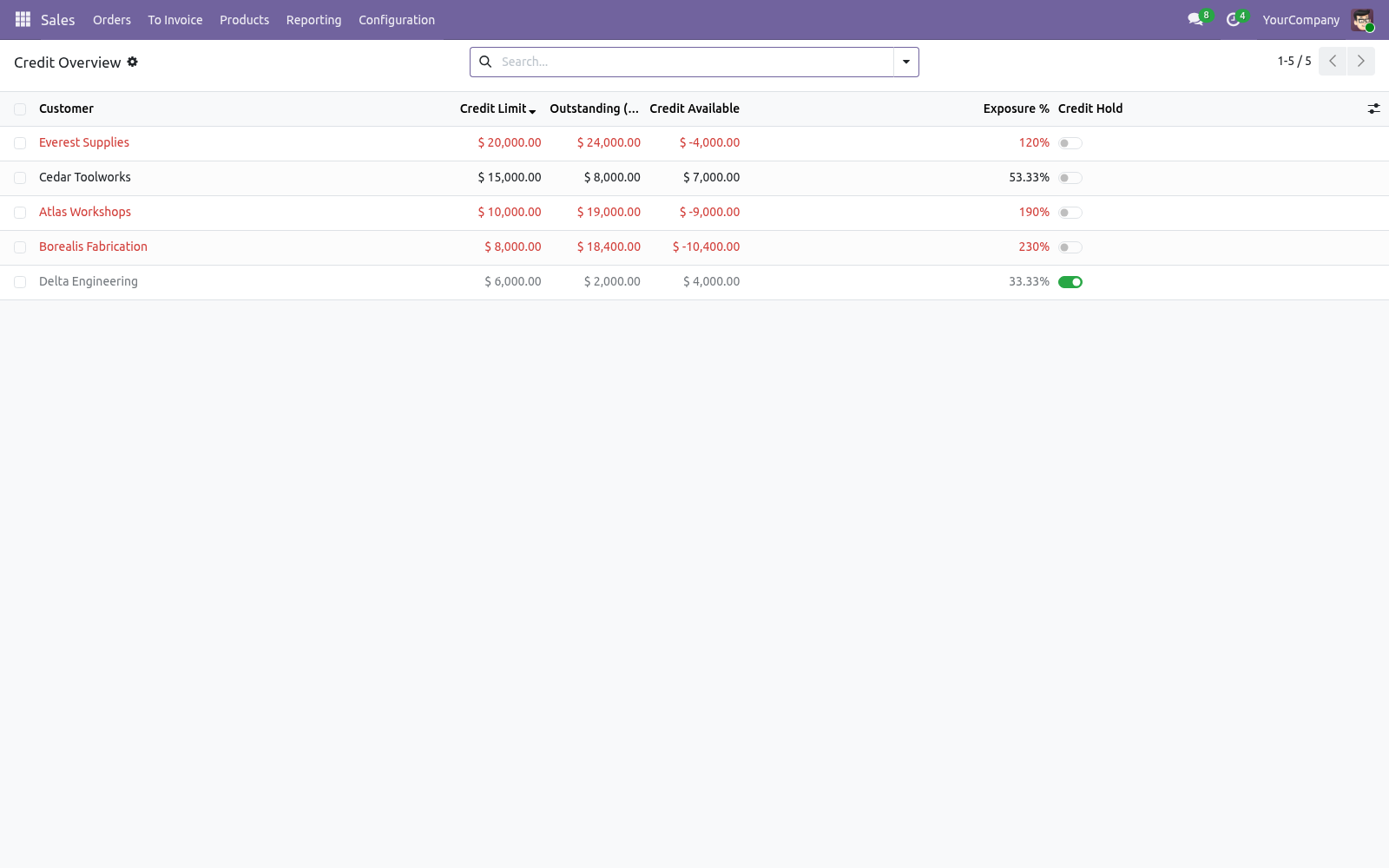Open the conversations chat icon
The width and height of the screenshot is (1389, 868).
click(1195, 19)
